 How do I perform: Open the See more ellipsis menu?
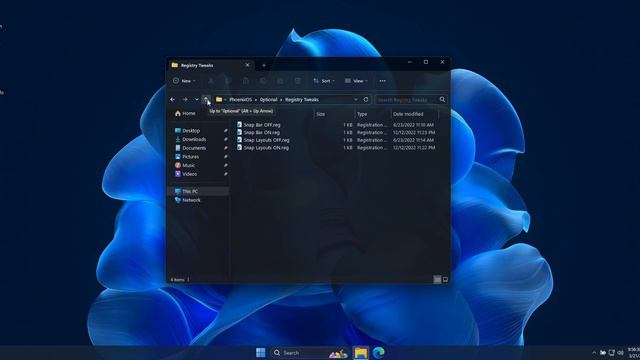coord(382,81)
